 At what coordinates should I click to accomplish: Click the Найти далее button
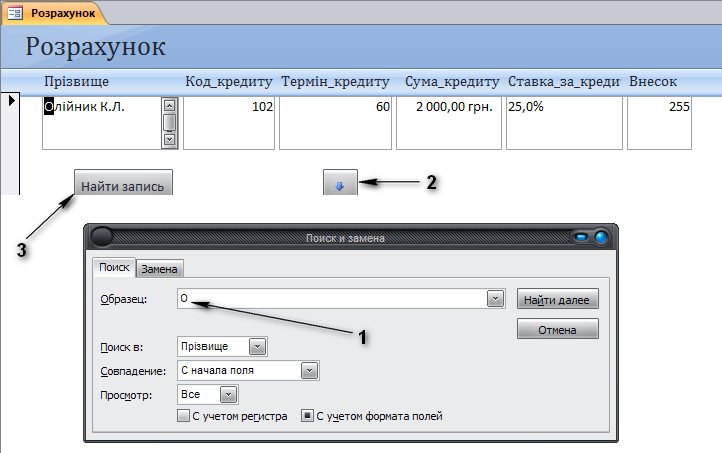tap(557, 299)
